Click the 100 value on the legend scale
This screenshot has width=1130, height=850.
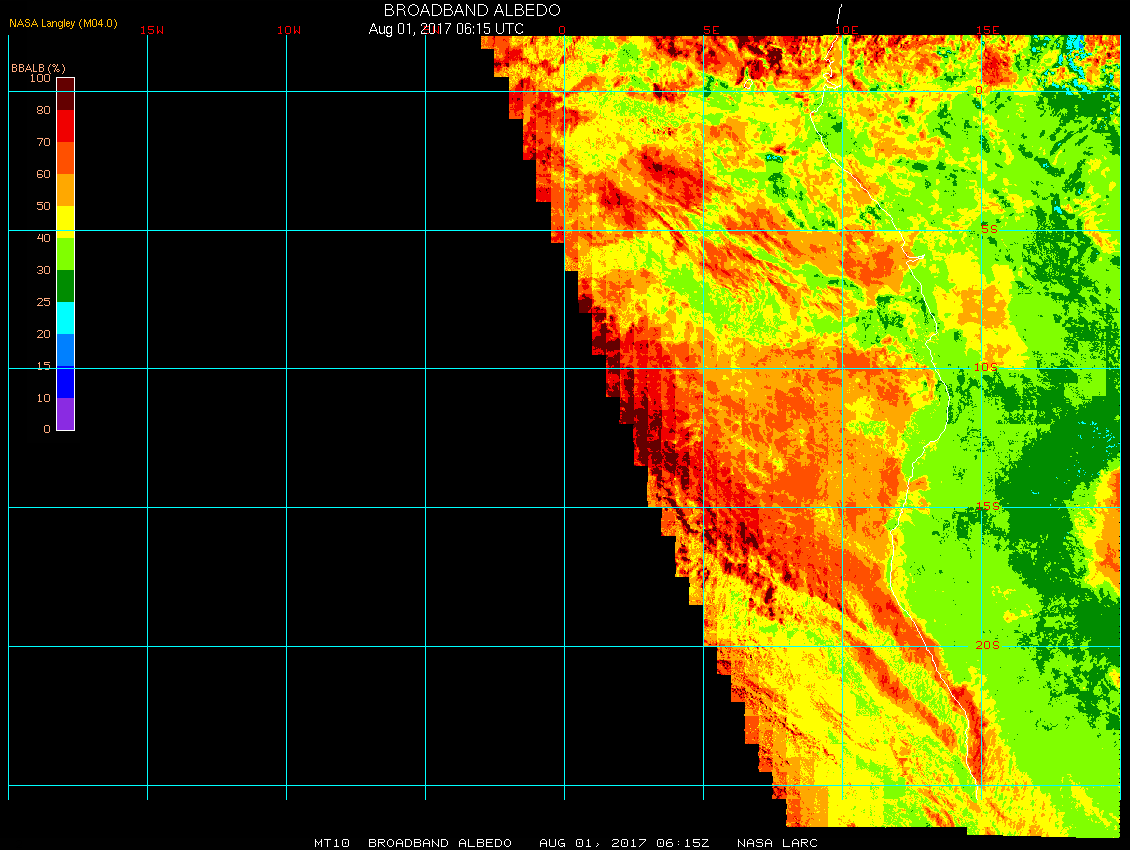(x=40, y=78)
